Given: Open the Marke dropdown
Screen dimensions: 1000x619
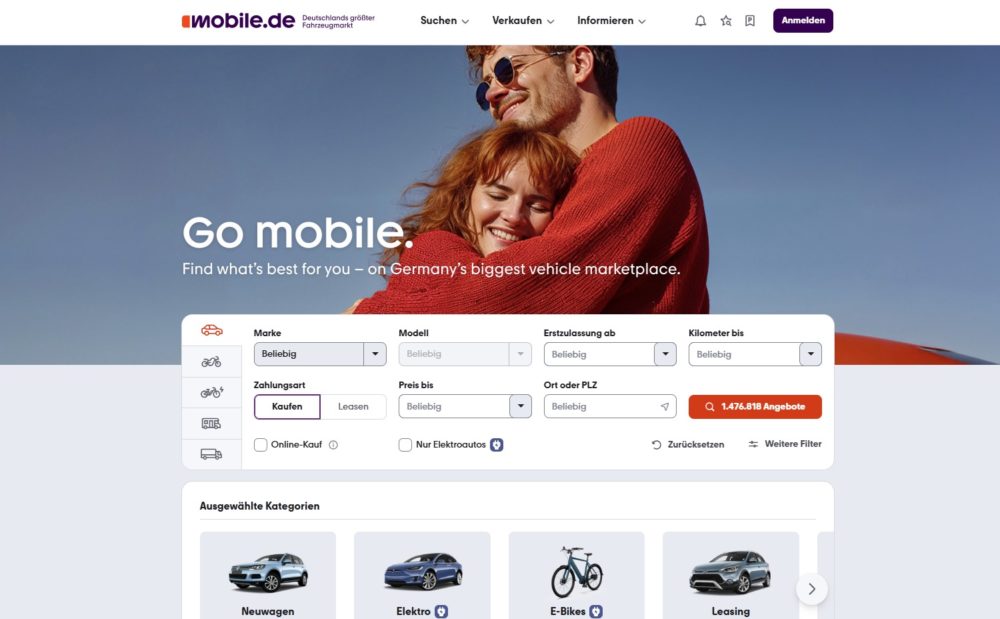Looking at the screenshot, I should click(320, 354).
